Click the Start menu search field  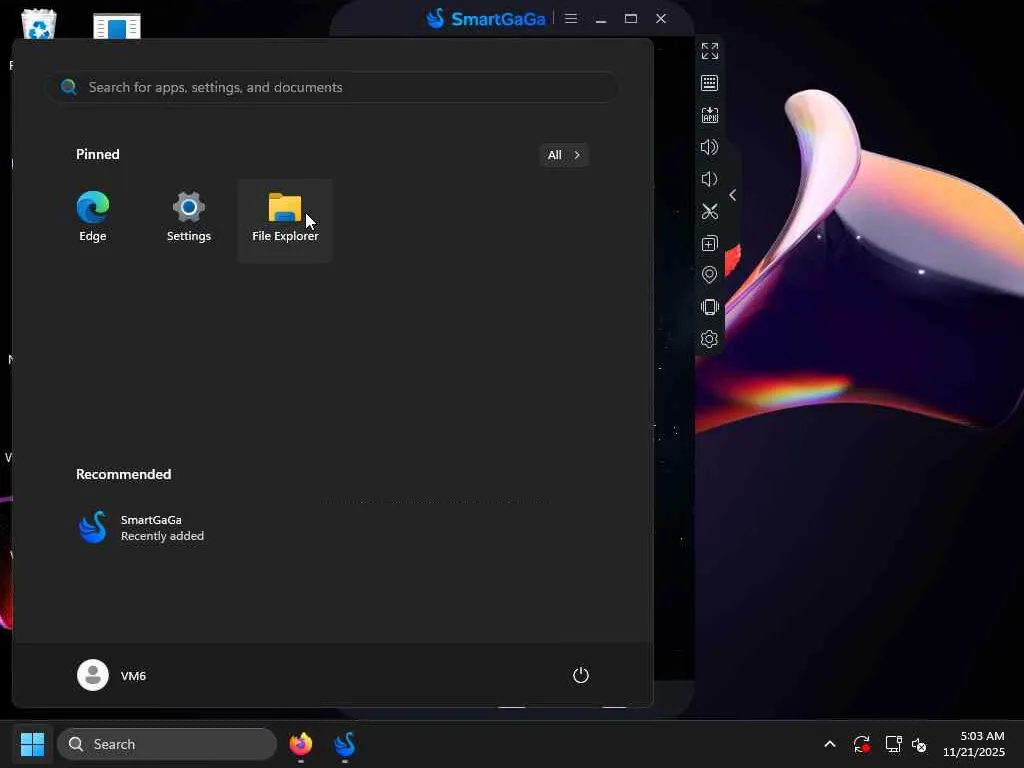pos(336,87)
